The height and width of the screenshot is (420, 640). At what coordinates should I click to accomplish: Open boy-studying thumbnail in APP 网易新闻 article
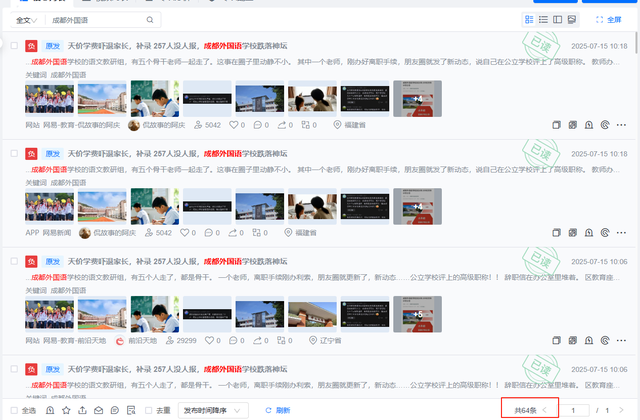[x=155, y=207]
